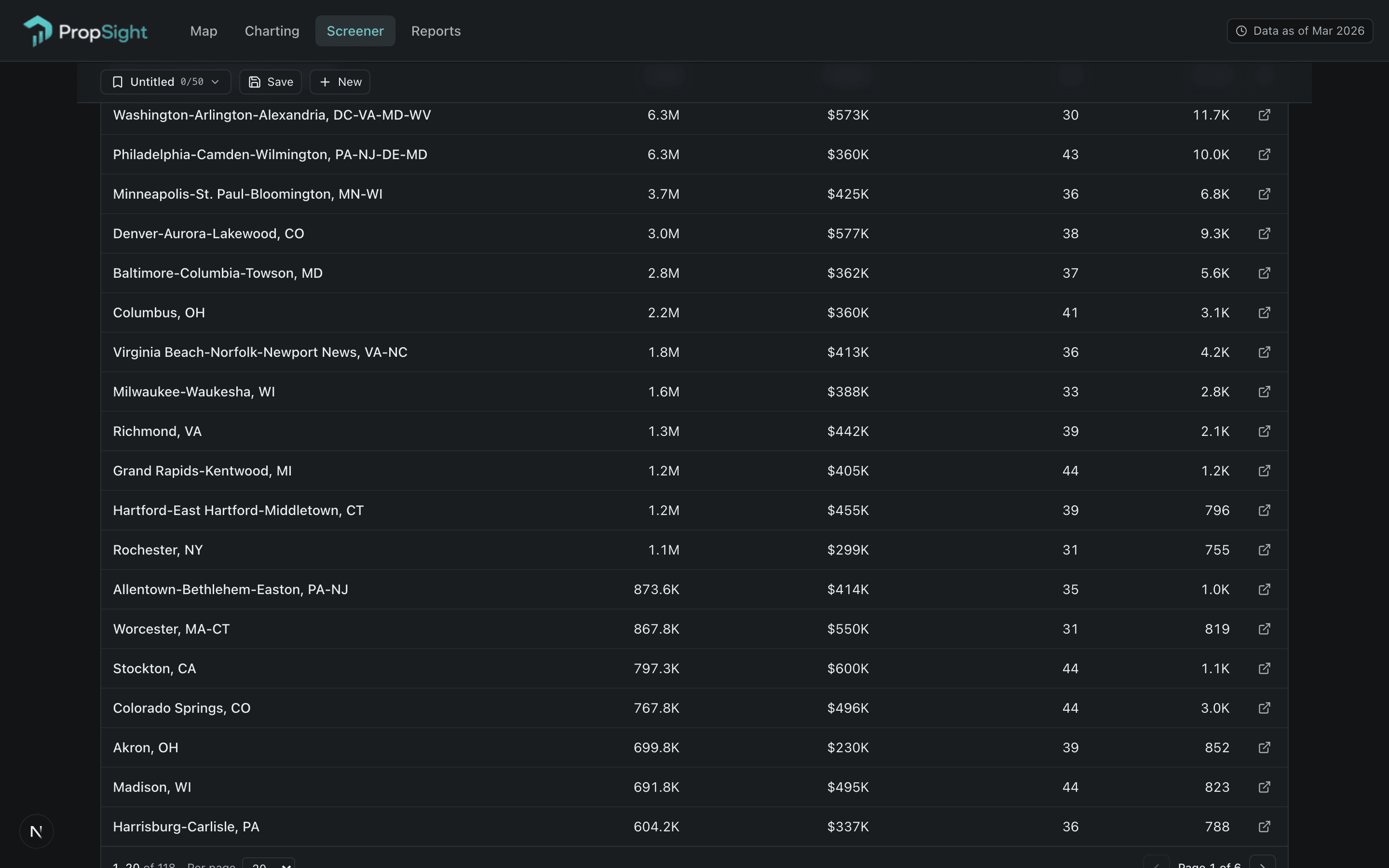Open external link for Madison, WI row
Viewport: 1389px width, 868px height.
click(x=1264, y=787)
